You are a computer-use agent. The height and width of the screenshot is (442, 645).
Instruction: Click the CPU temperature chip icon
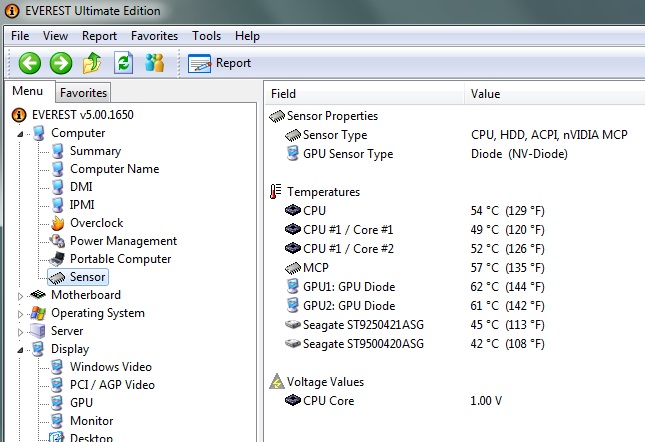coord(293,210)
